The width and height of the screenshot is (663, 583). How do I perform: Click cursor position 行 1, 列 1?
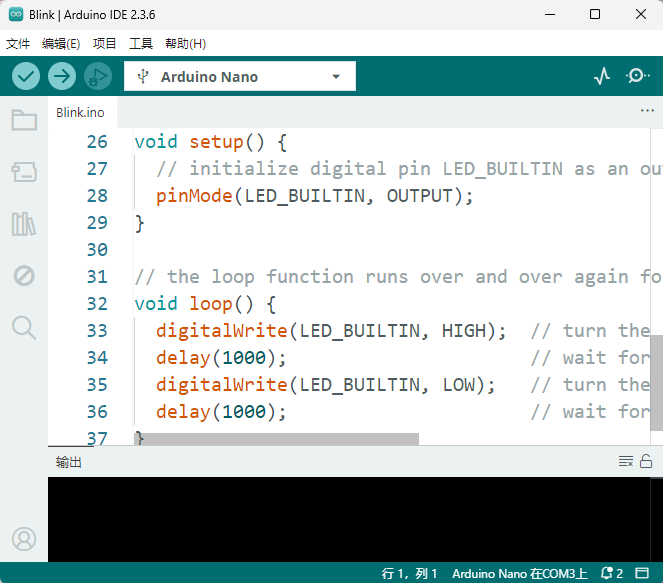(x=409, y=573)
